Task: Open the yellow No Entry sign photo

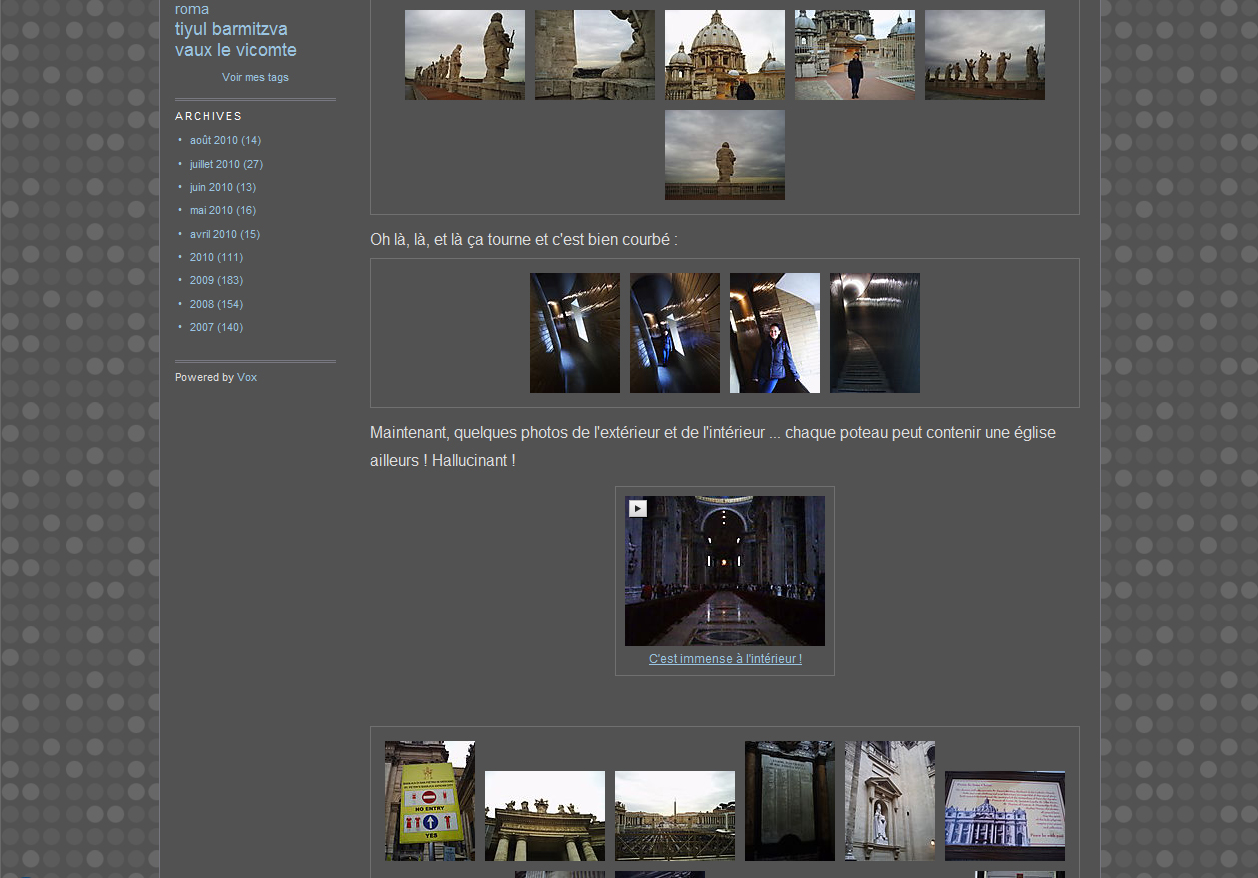Action: click(429, 800)
